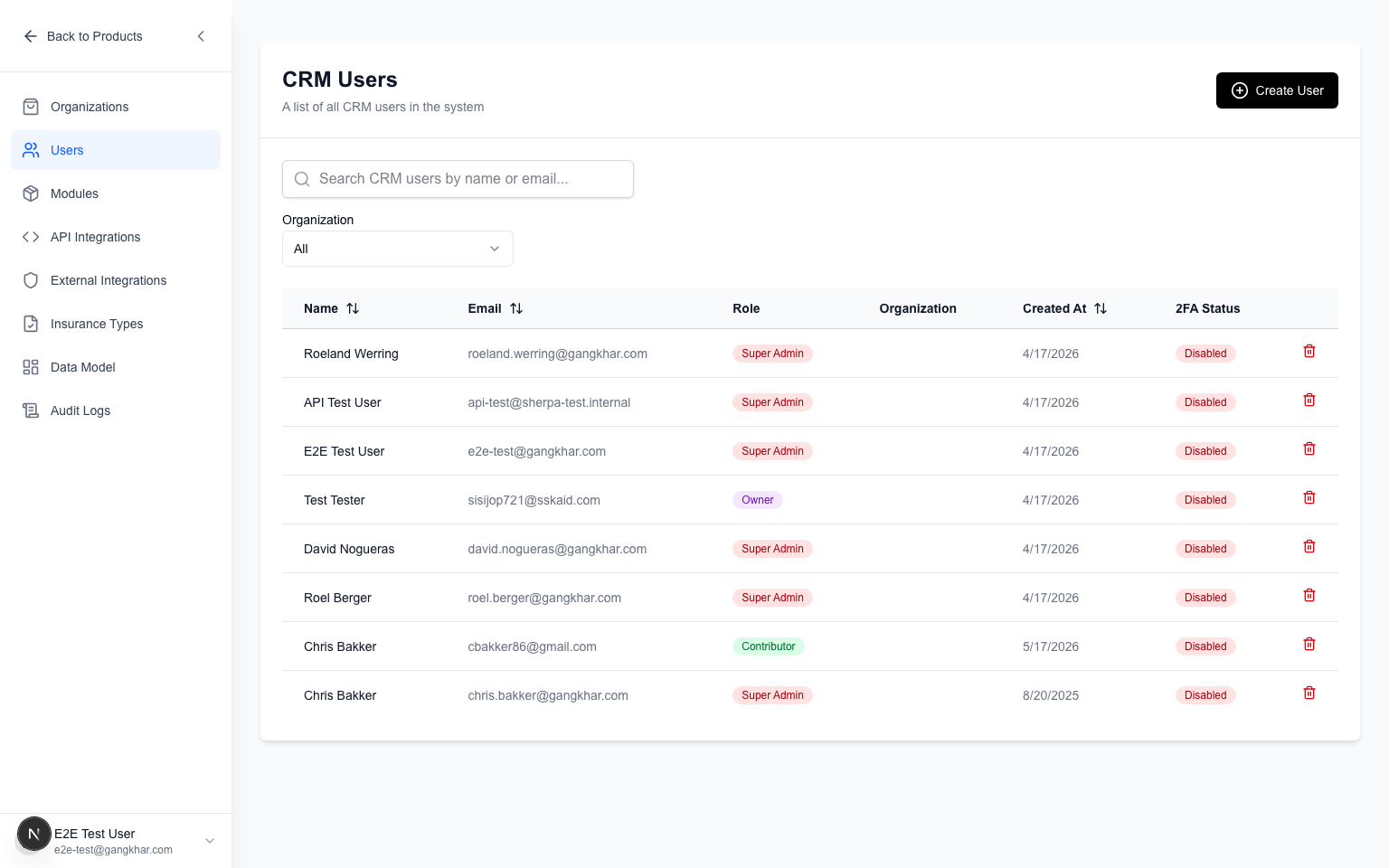Click the Data Model grid icon
The width and height of the screenshot is (1389, 868).
click(31, 367)
